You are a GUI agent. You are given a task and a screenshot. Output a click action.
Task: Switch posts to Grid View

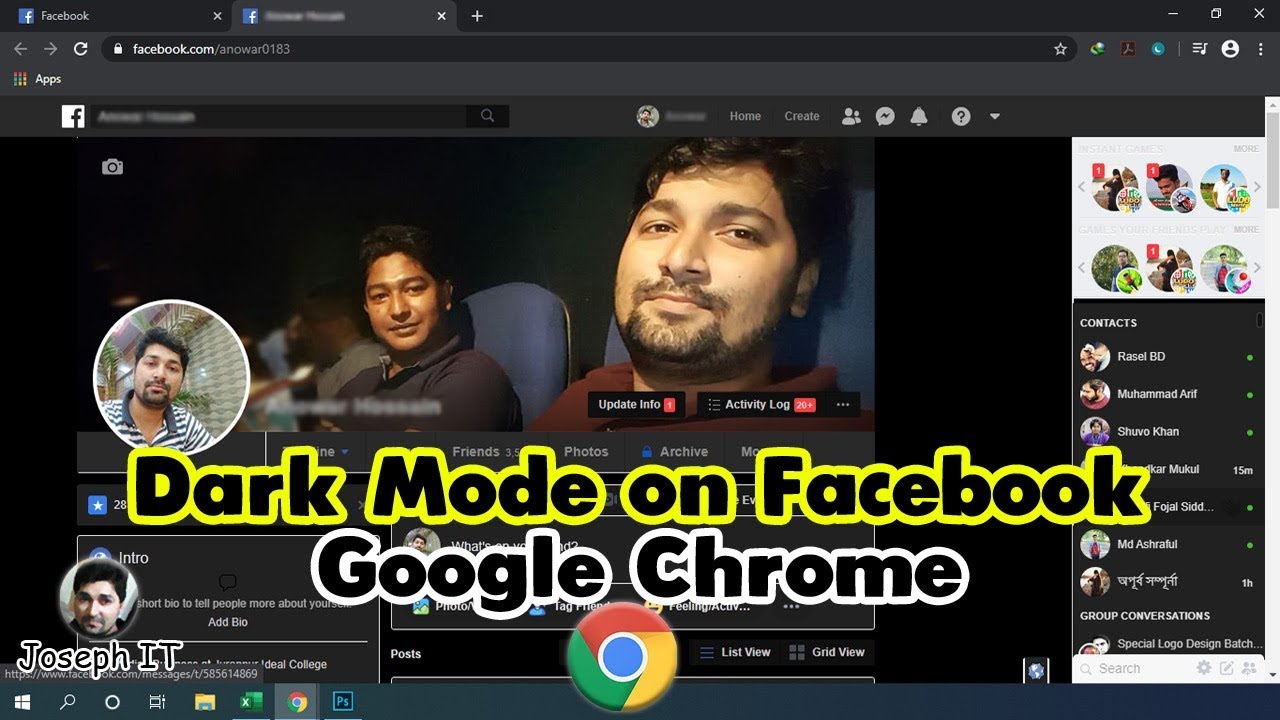[827, 652]
